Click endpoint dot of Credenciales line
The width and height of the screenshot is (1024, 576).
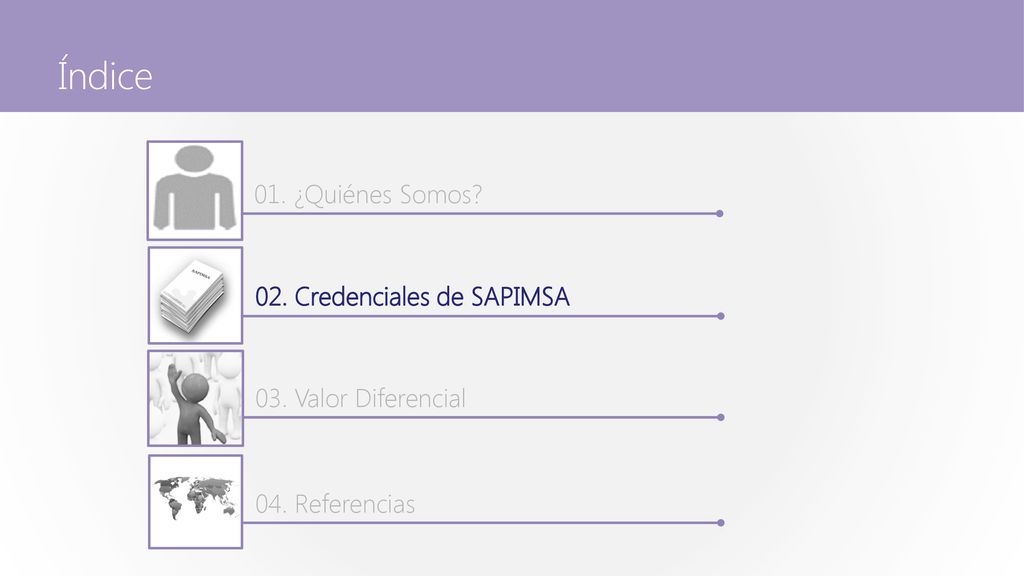click(x=720, y=316)
